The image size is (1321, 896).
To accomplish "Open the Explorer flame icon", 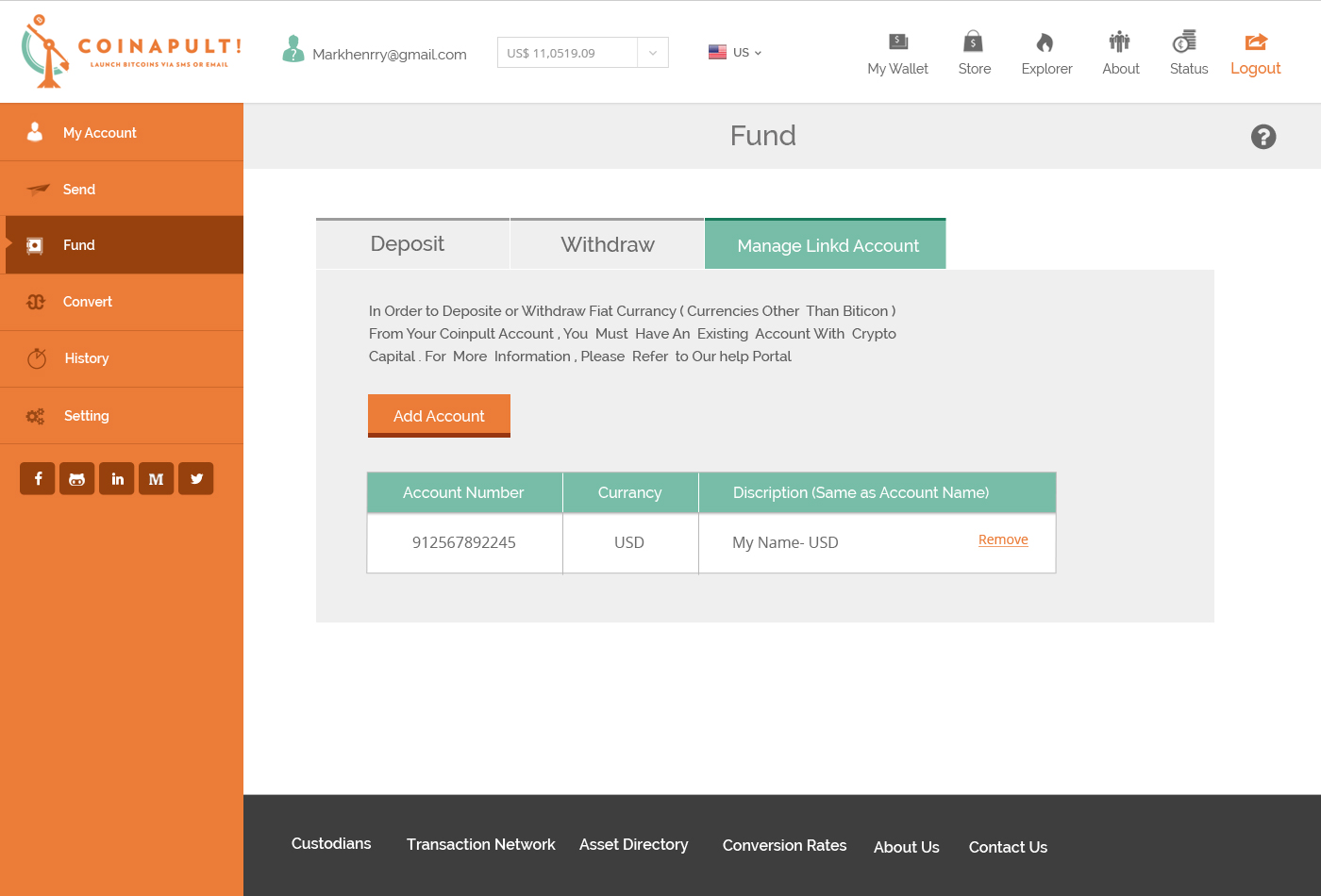I will point(1045,42).
